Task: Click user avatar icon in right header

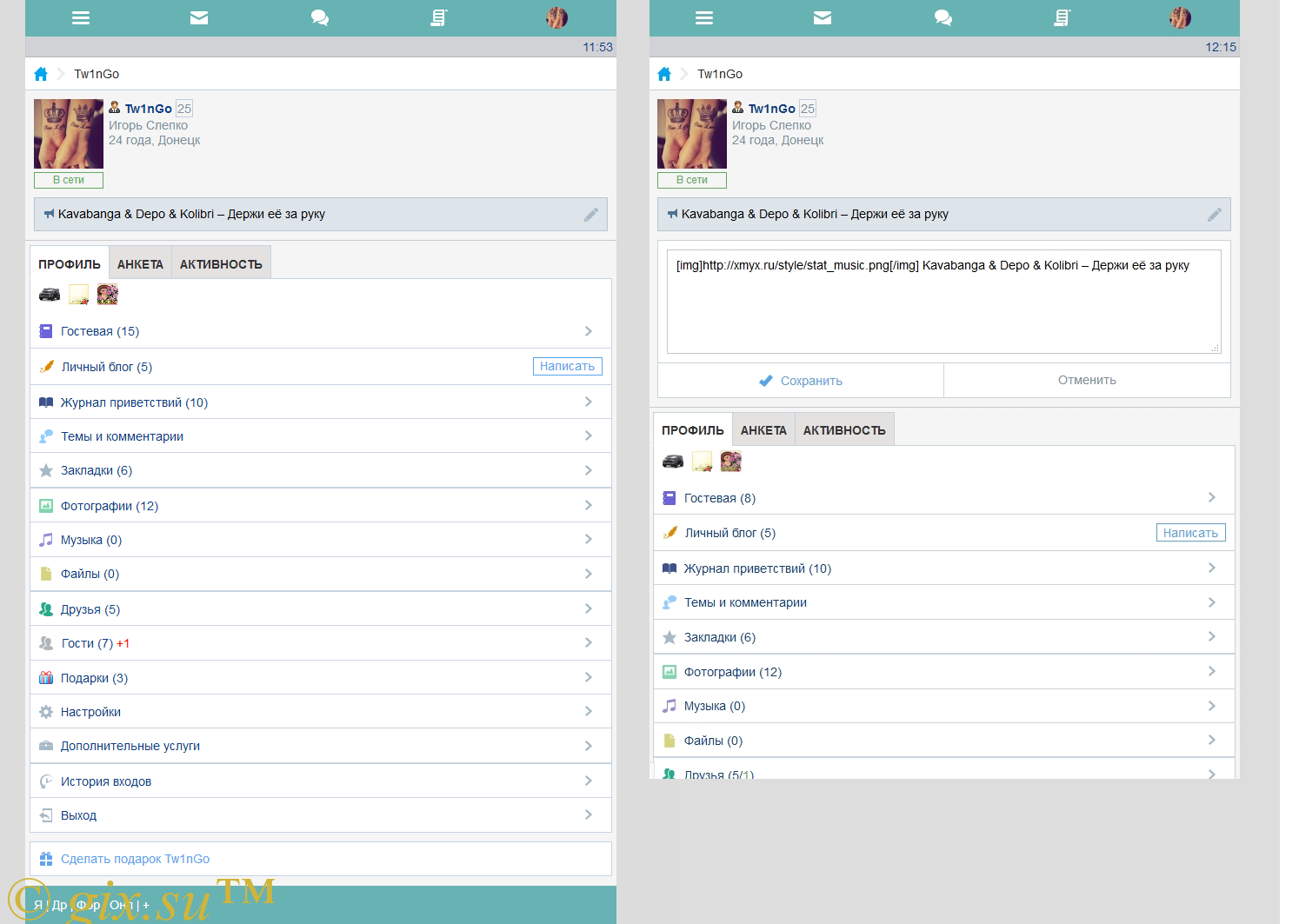Action: 1180,18
